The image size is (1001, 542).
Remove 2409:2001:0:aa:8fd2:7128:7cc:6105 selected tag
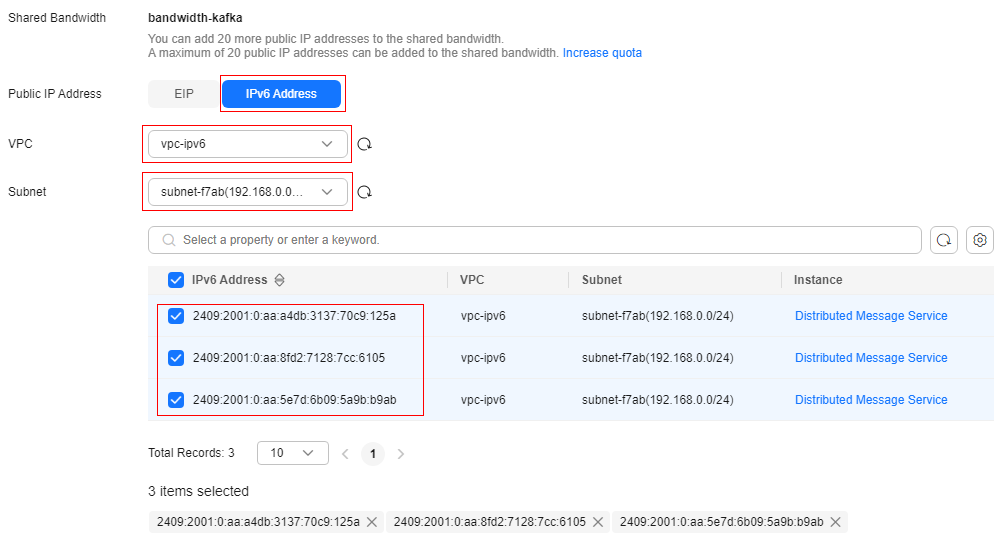[x=598, y=522]
